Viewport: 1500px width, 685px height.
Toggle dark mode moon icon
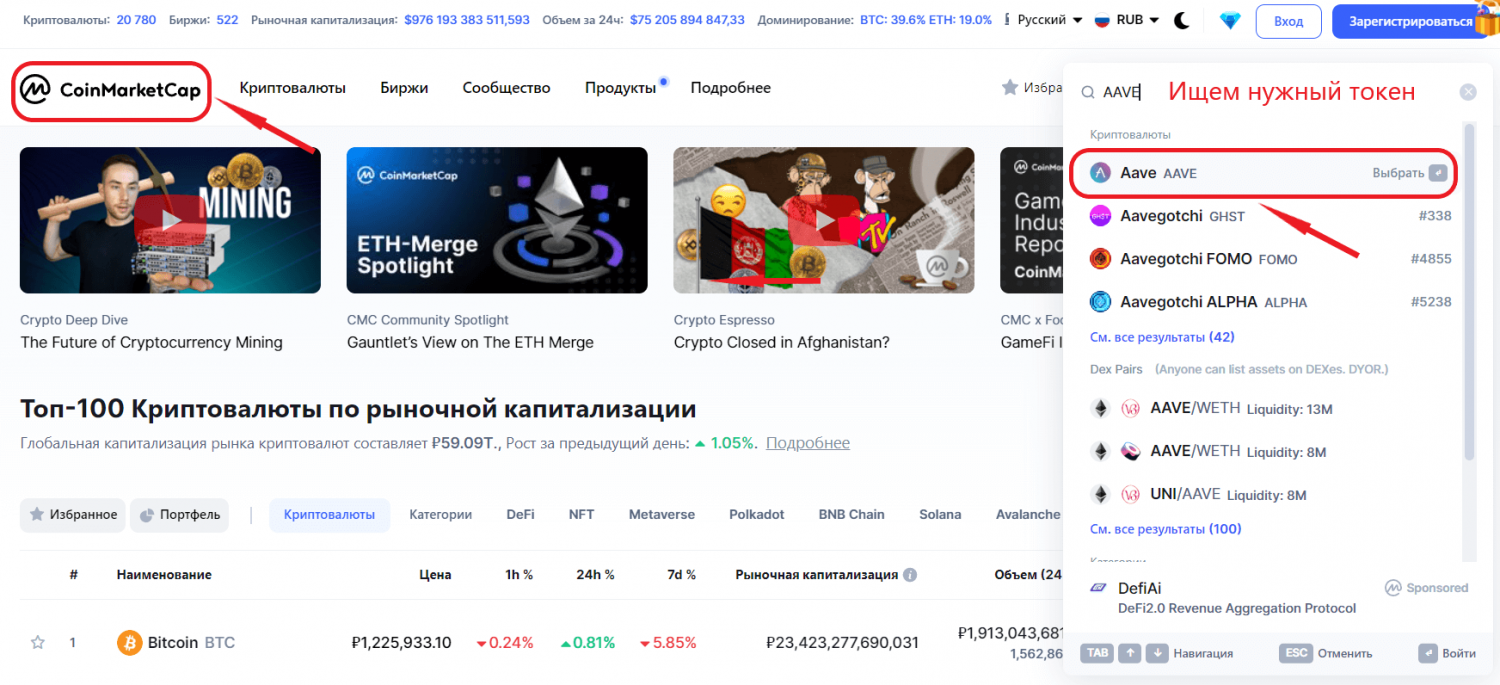coord(1182,20)
